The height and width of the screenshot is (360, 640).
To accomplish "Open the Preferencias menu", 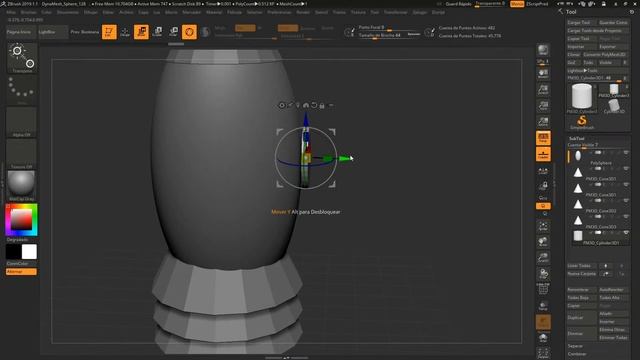I will coord(279,12).
